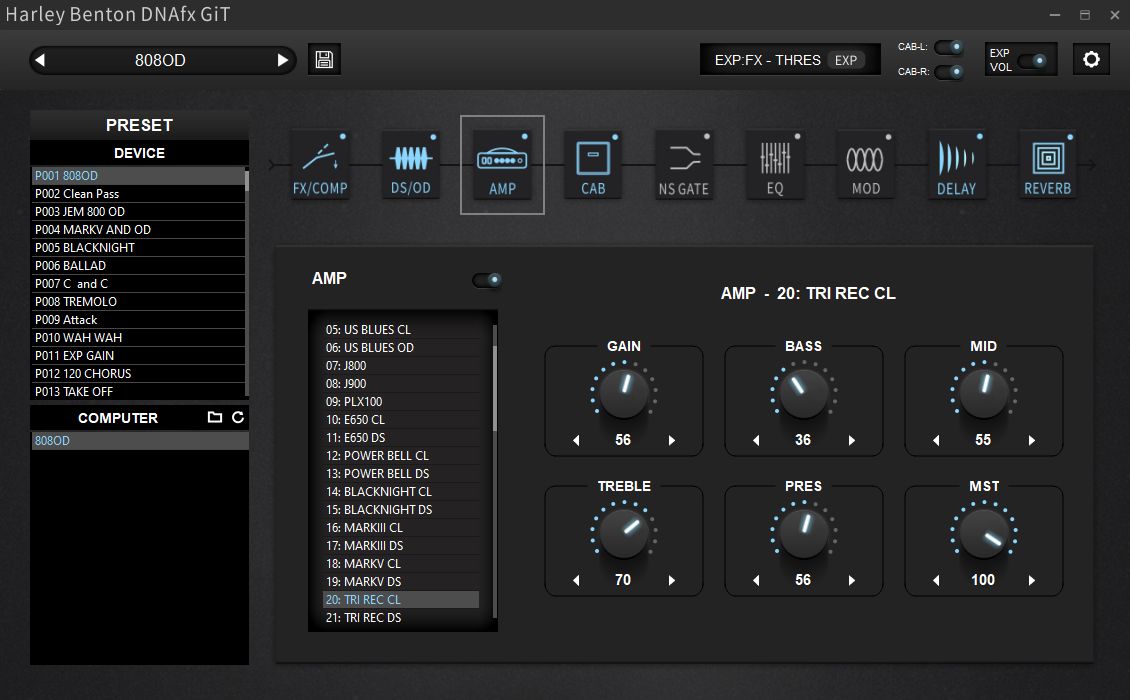Select preset P013 TAKE OFF

[x=138, y=392]
